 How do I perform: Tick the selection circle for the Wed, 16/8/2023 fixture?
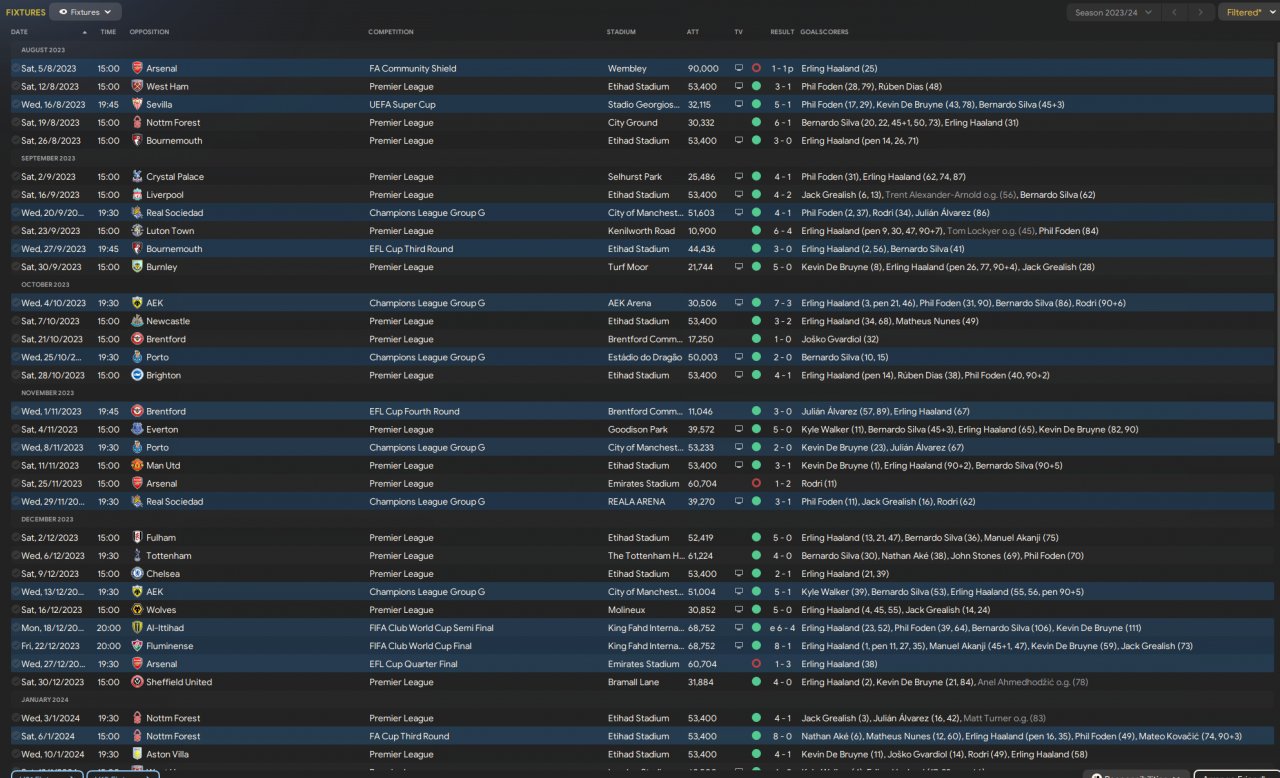click(x=15, y=105)
